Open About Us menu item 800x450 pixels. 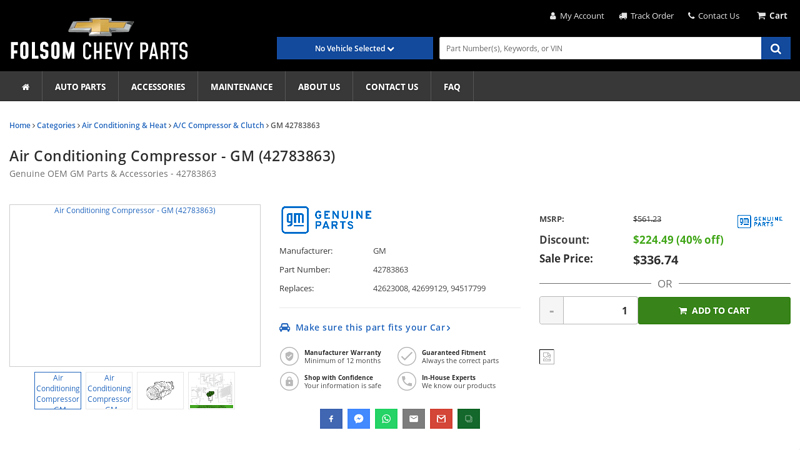[x=319, y=87]
